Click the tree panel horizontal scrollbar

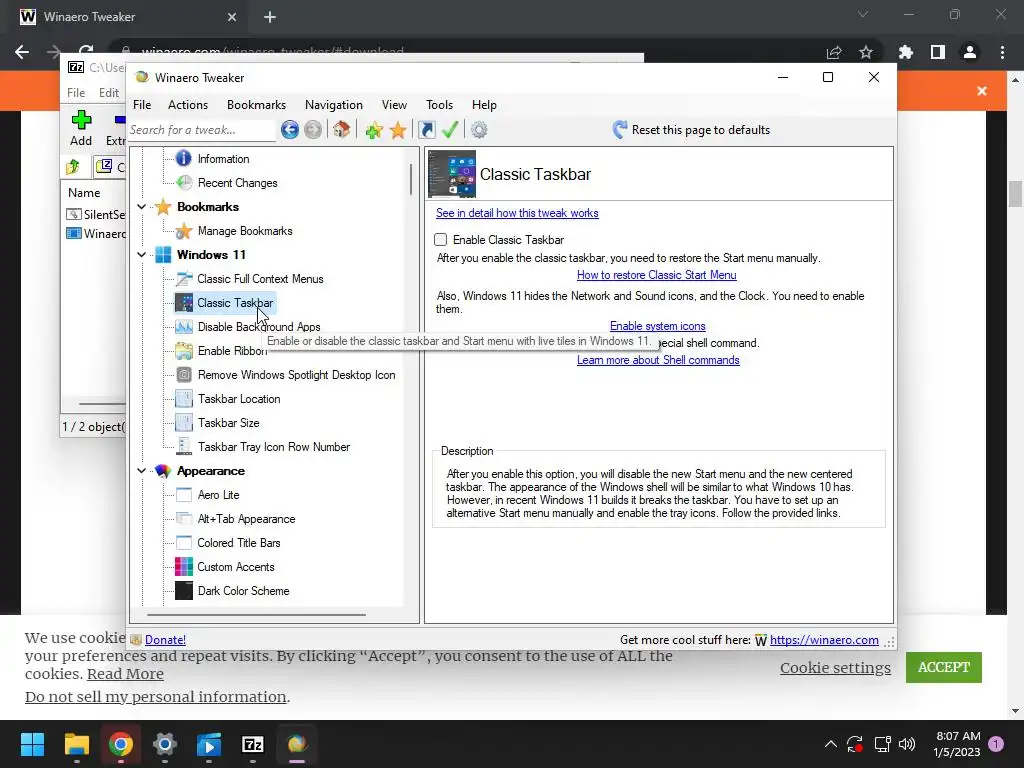pyautogui.click(x=256, y=615)
